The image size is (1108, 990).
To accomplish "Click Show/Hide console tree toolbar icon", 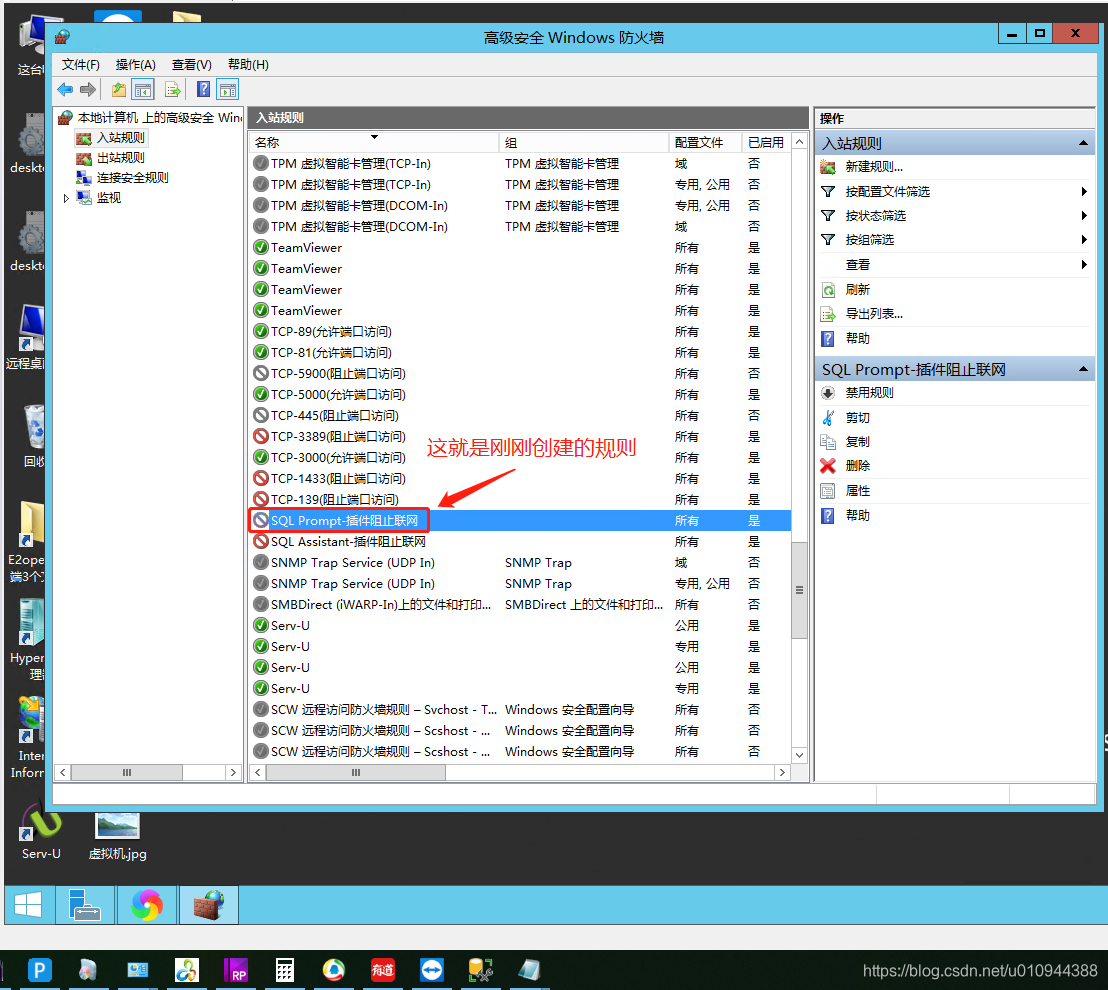I will click(143, 90).
